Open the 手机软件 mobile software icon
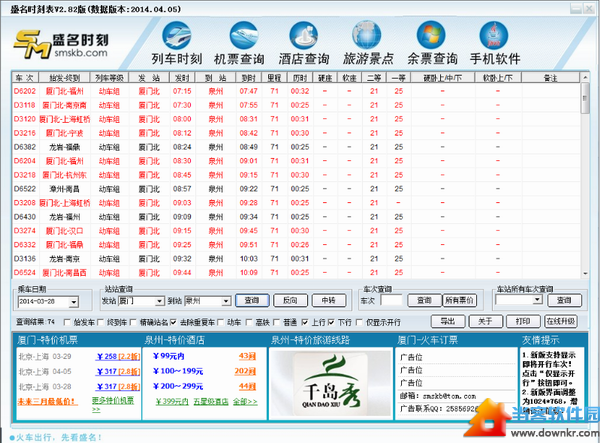Image resolution: width=600 pixels, height=443 pixels. click(x=494, y=36)
